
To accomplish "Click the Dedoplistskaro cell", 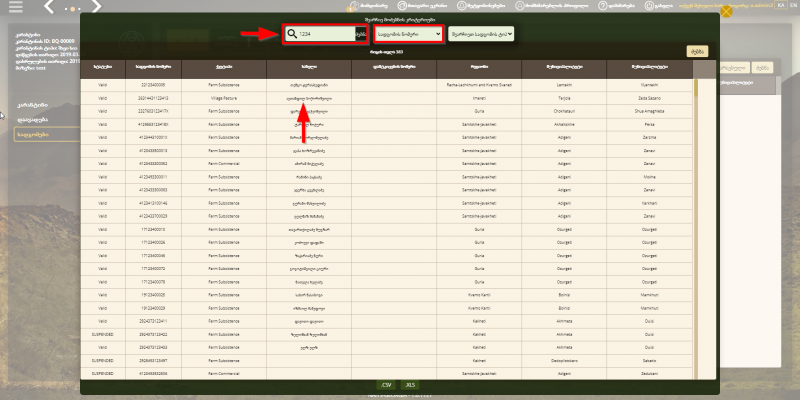I will (564, 360).
